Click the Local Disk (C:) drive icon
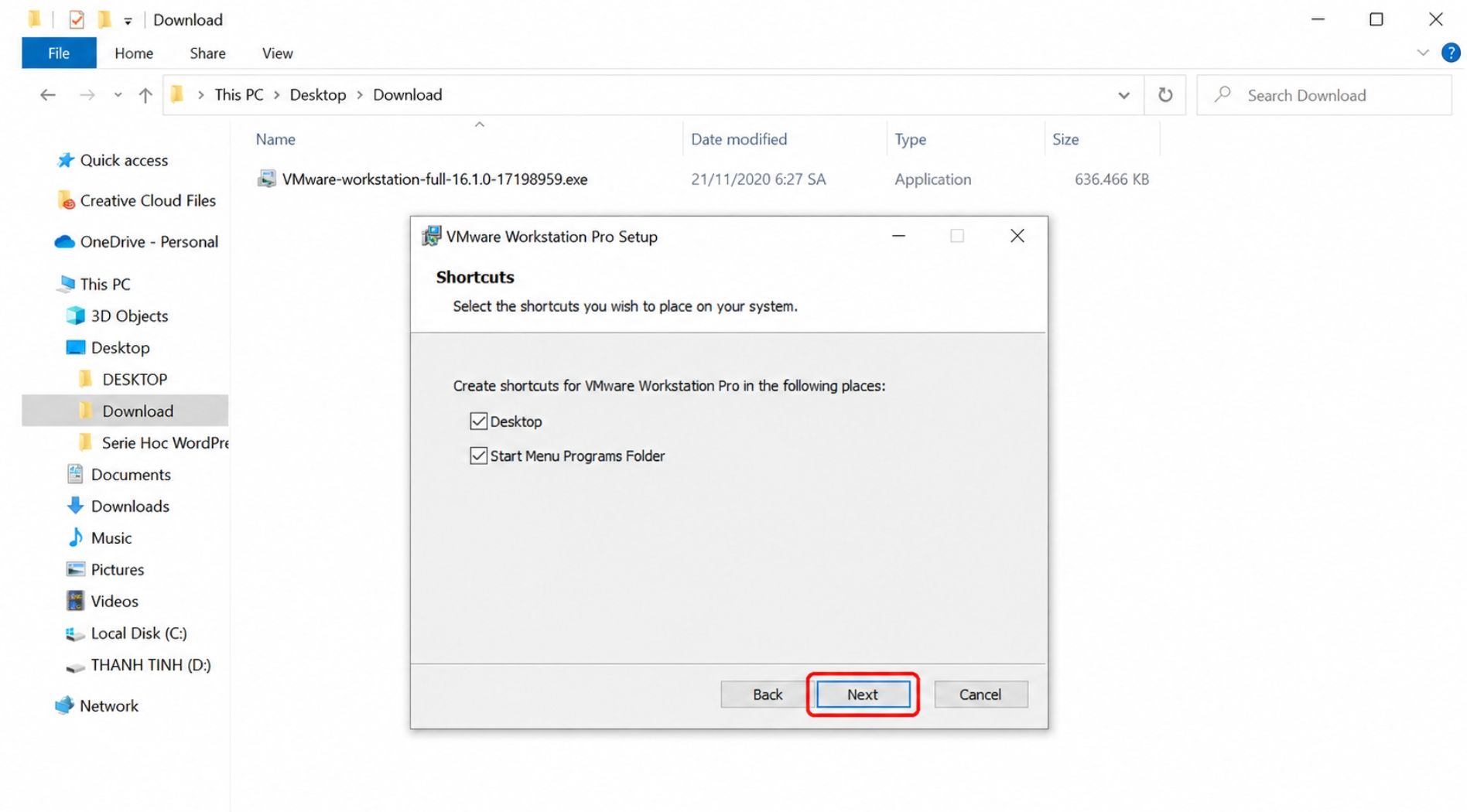1467x812 pixels. (x=75, y=633)
